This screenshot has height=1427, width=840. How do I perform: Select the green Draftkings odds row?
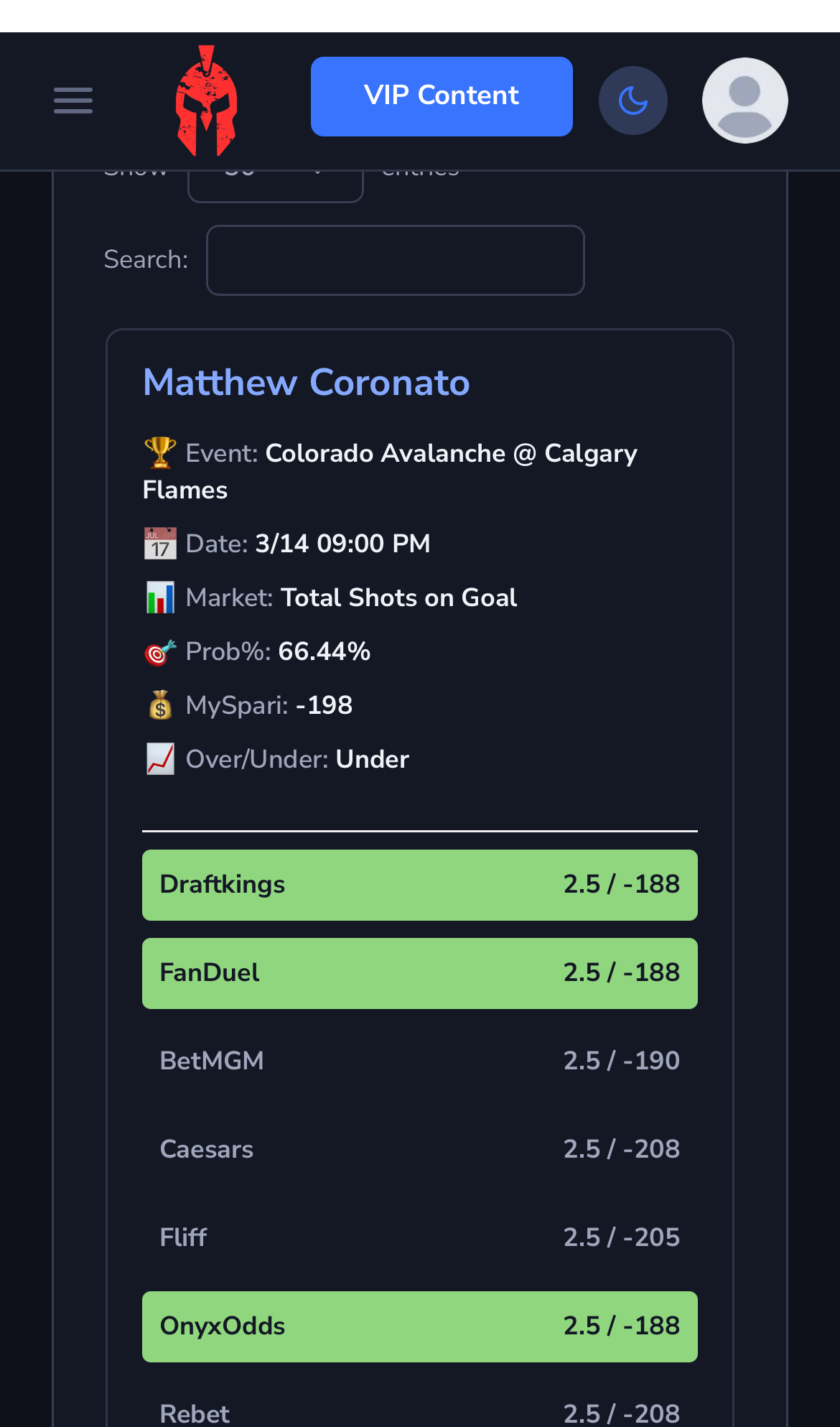click(x=420, y=885)
